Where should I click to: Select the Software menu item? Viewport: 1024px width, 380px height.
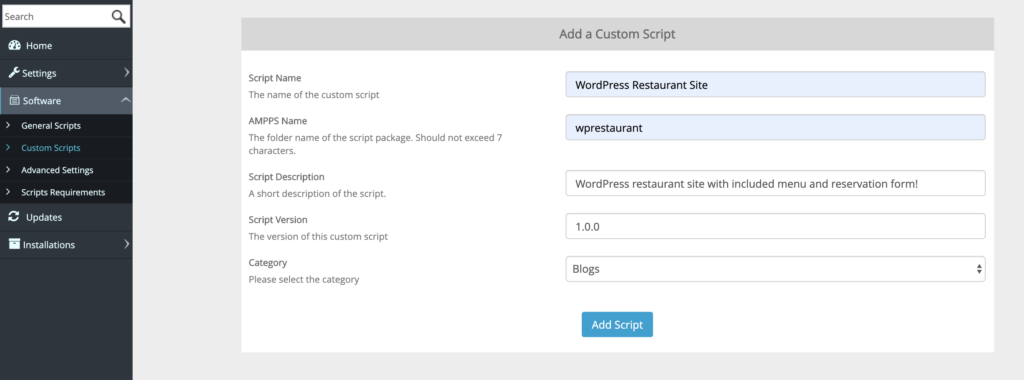coord(66,101)
